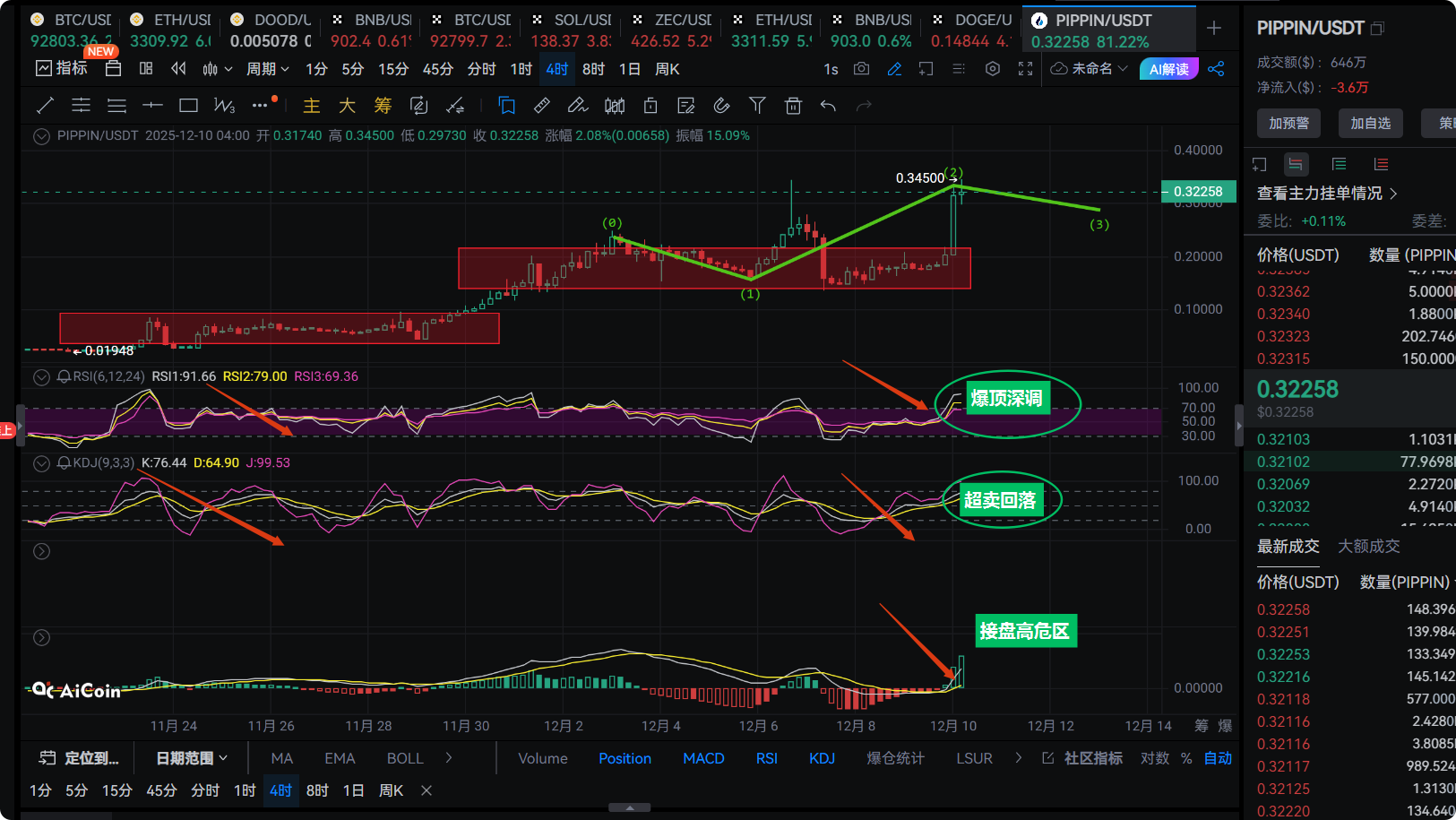Click the 加预警 button
Viewport: 1456px width, 820px height.
point(1288,123)
